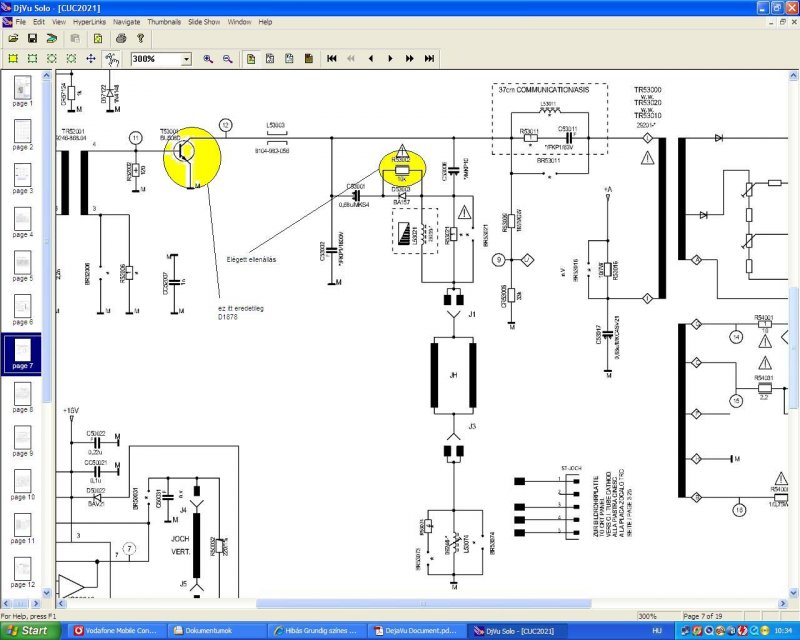Open the Slide Show menu
800x640 pixels.
204,22
